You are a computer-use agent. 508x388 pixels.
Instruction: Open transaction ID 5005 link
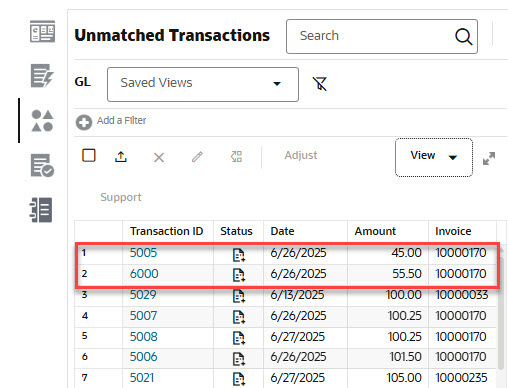point(143,253)
